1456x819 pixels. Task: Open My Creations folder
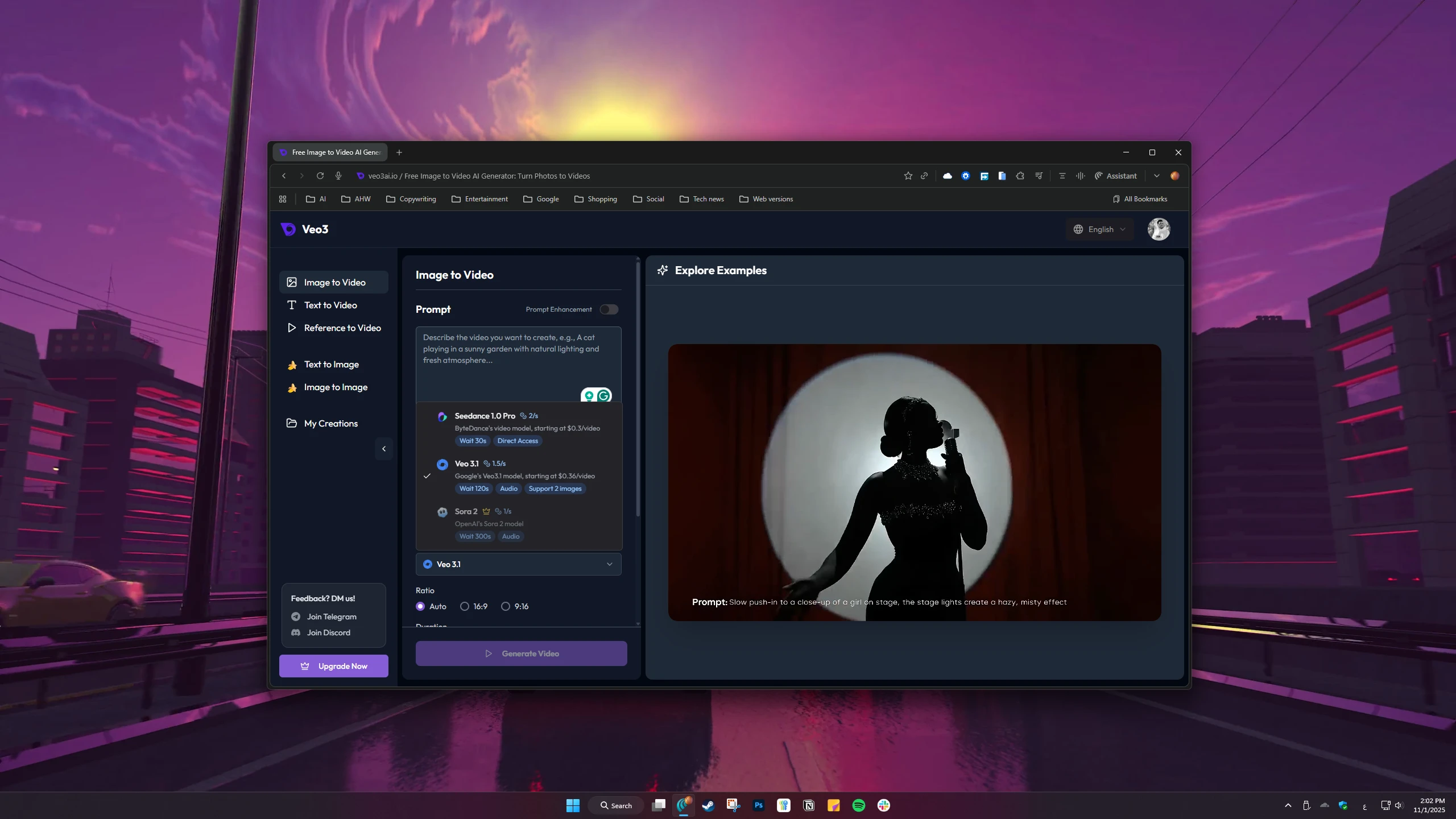[330, 424]
